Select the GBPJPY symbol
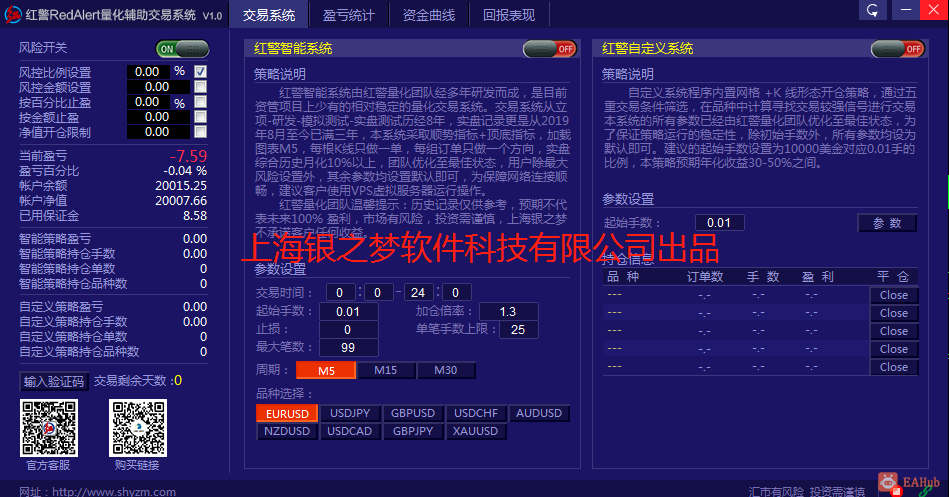This screenshot has width=949, height=497. pyautogui.click(x=413, y=431)
